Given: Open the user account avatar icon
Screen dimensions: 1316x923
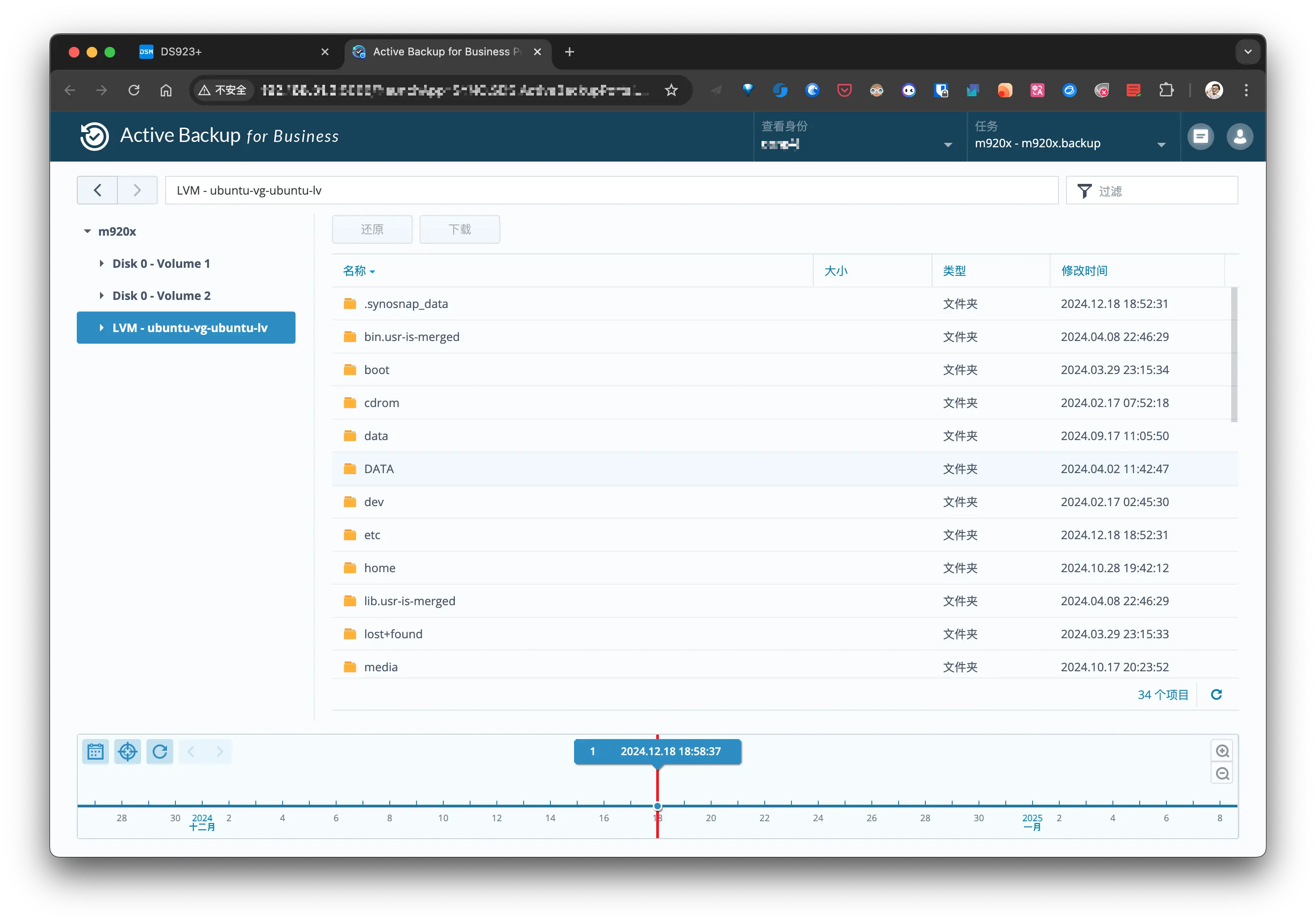Looking at the screenshot, I should pos(1239,137).
